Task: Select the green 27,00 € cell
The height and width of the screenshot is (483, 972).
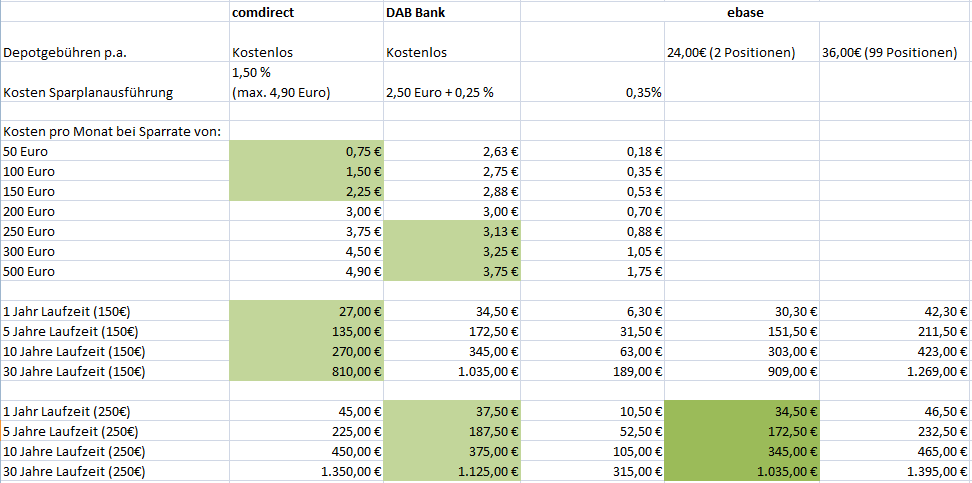Action: tap(306, 311)
